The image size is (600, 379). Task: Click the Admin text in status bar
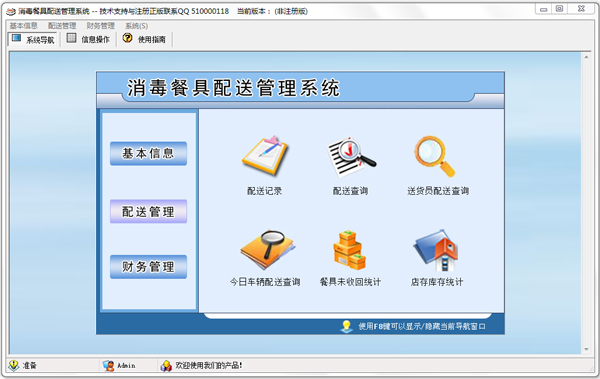tap(126, 366)
